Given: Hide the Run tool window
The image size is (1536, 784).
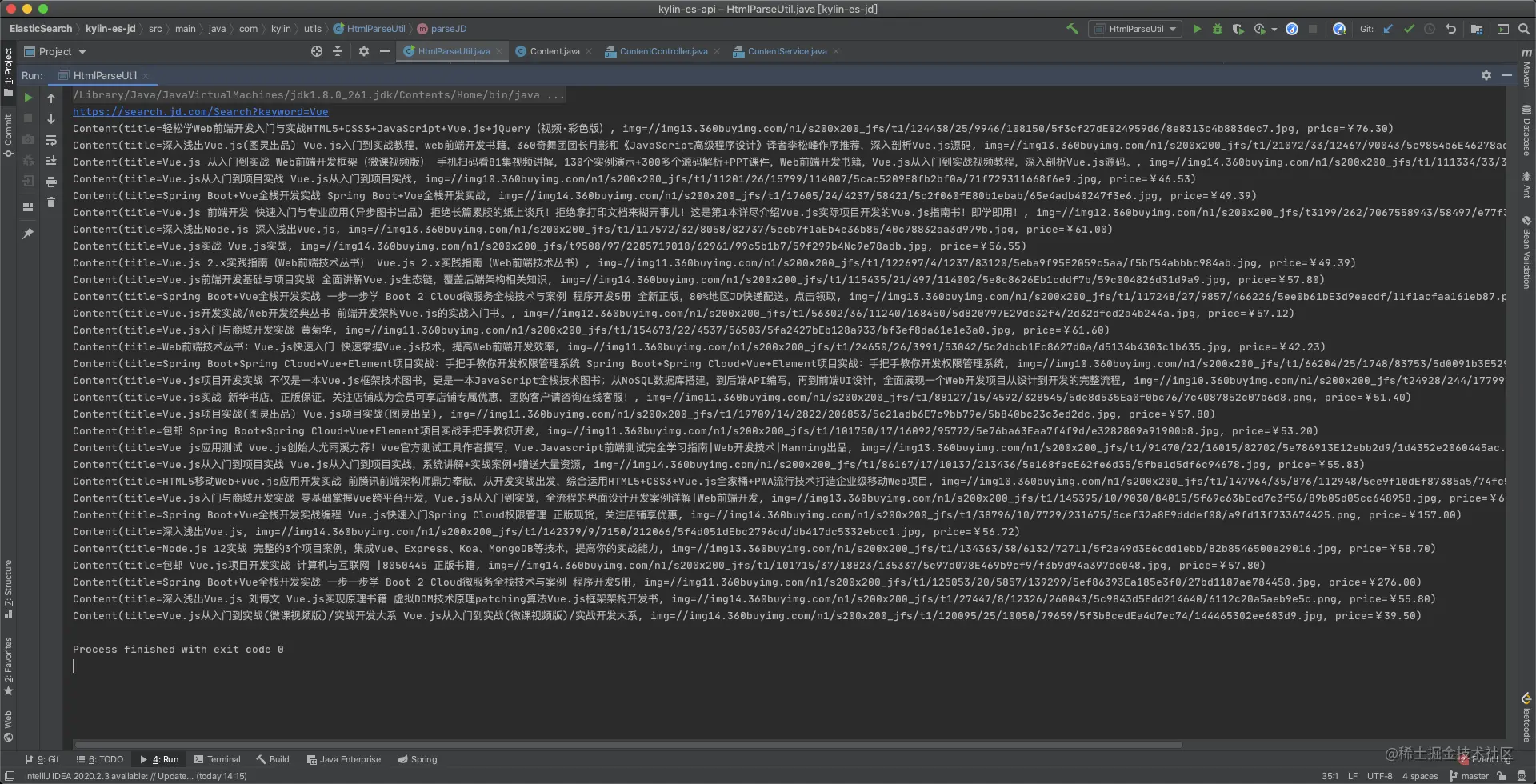Looking at the screenshot, I should (x=1507, y=75).
